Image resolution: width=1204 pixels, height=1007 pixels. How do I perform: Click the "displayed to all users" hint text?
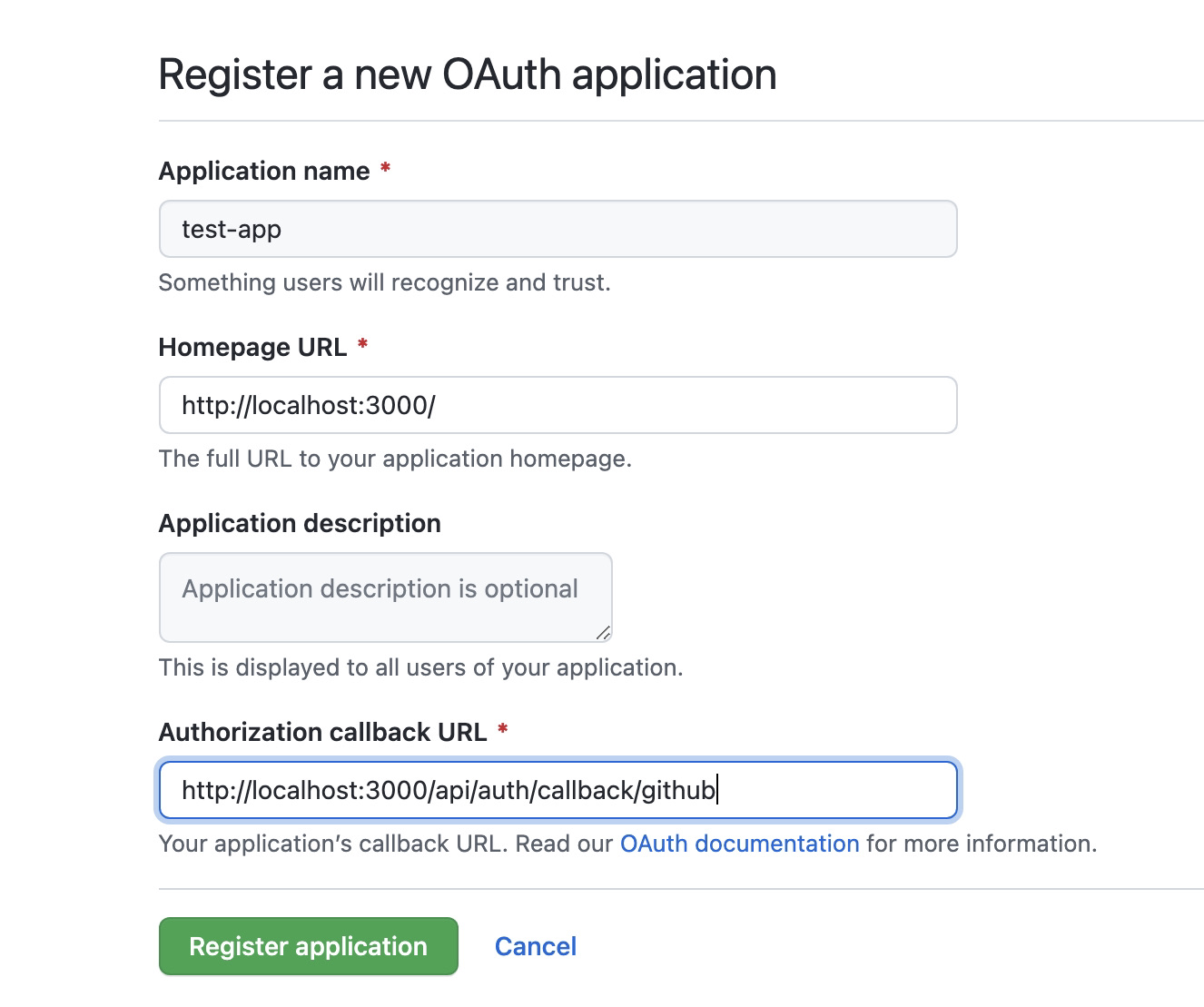point(420,667)
